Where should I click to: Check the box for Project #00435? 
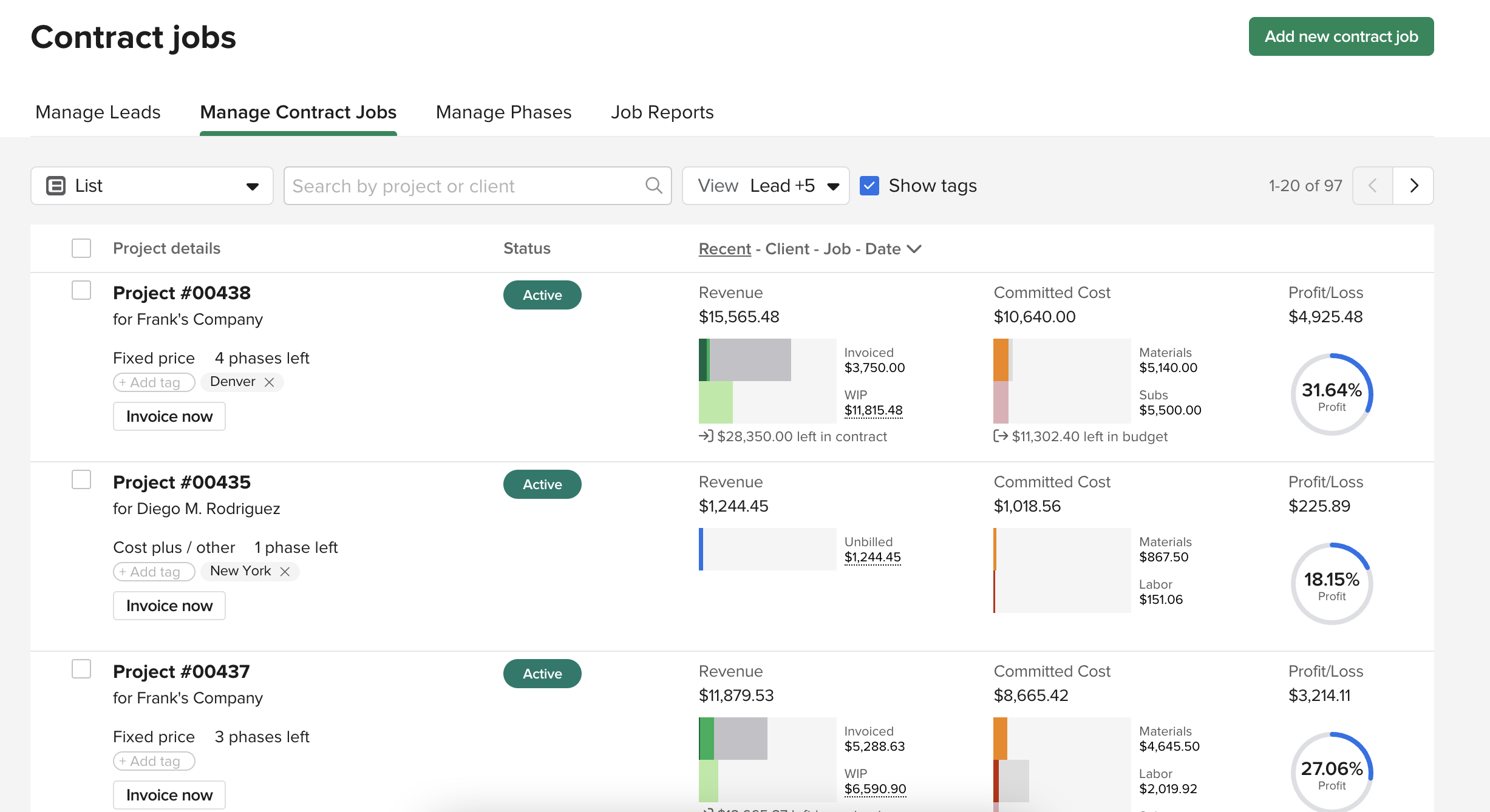point(81,479)
